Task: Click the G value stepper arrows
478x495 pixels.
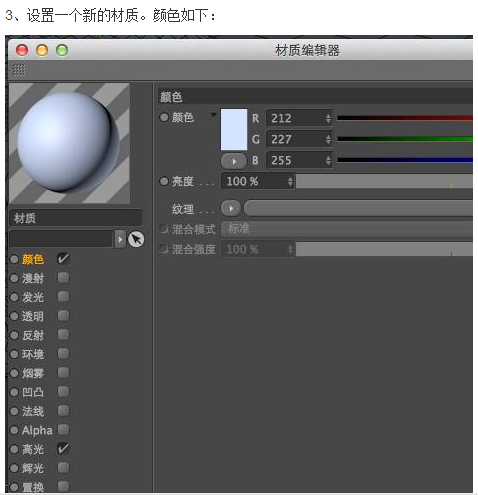Action: tap(328, 139)
